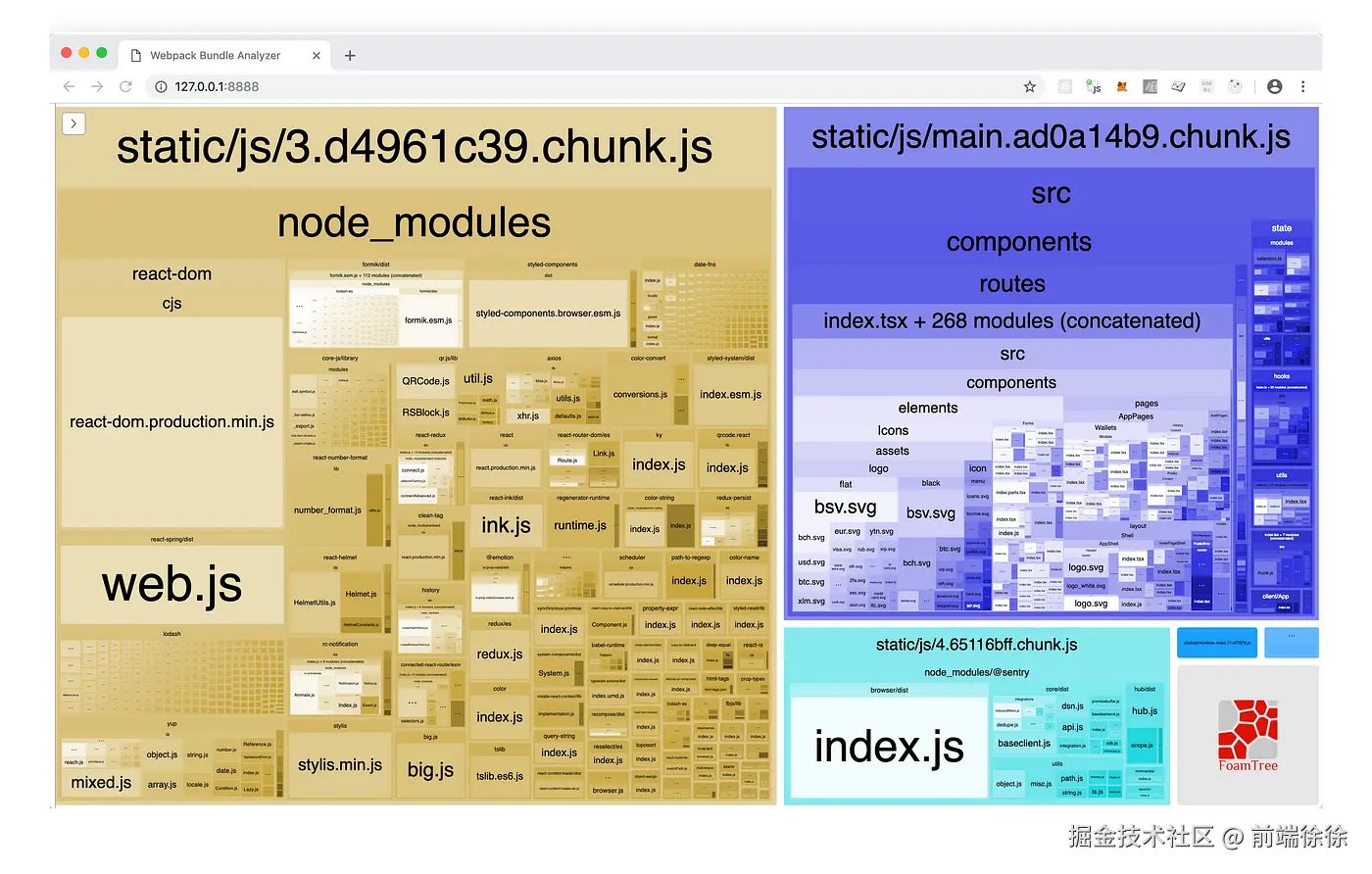Click the browser forward arrow

point(97,86)
